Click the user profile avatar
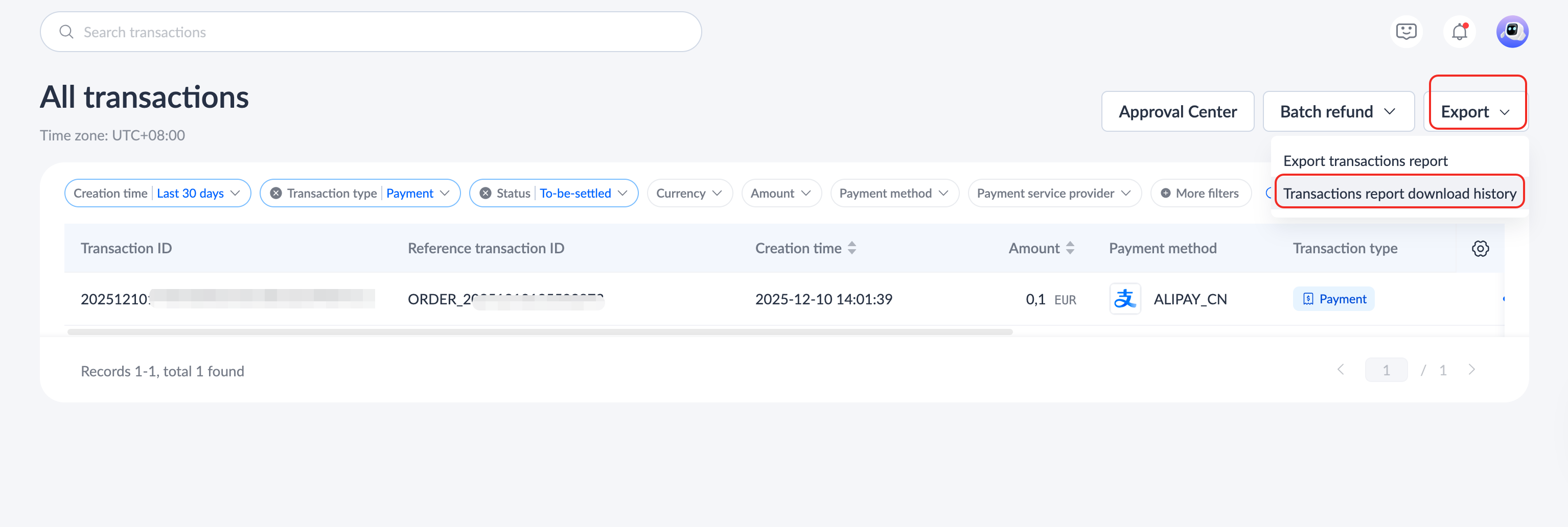The height and width of the screenshot is (527, 1568). (1512, 32)
